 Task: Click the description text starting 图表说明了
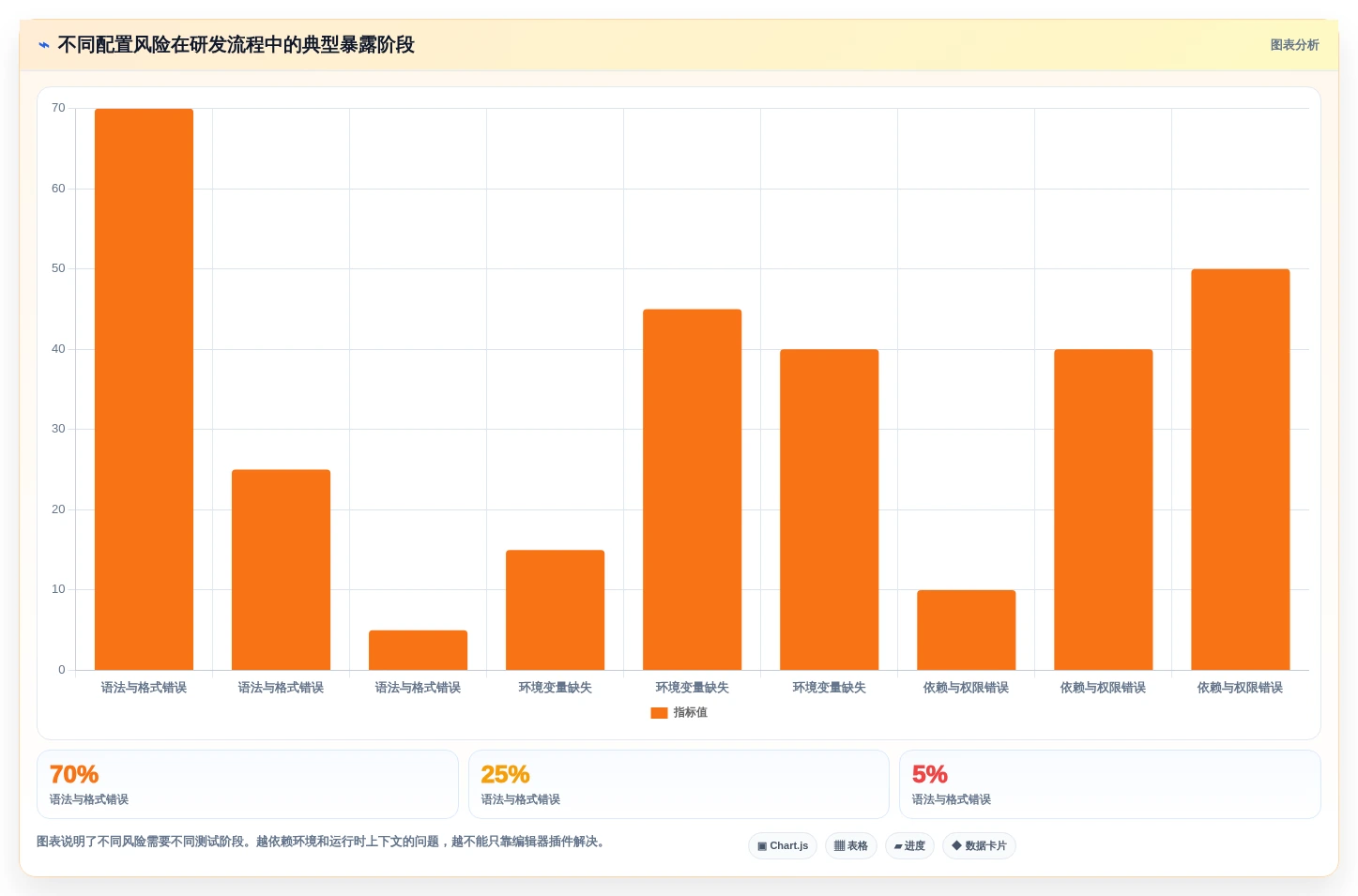323,842
